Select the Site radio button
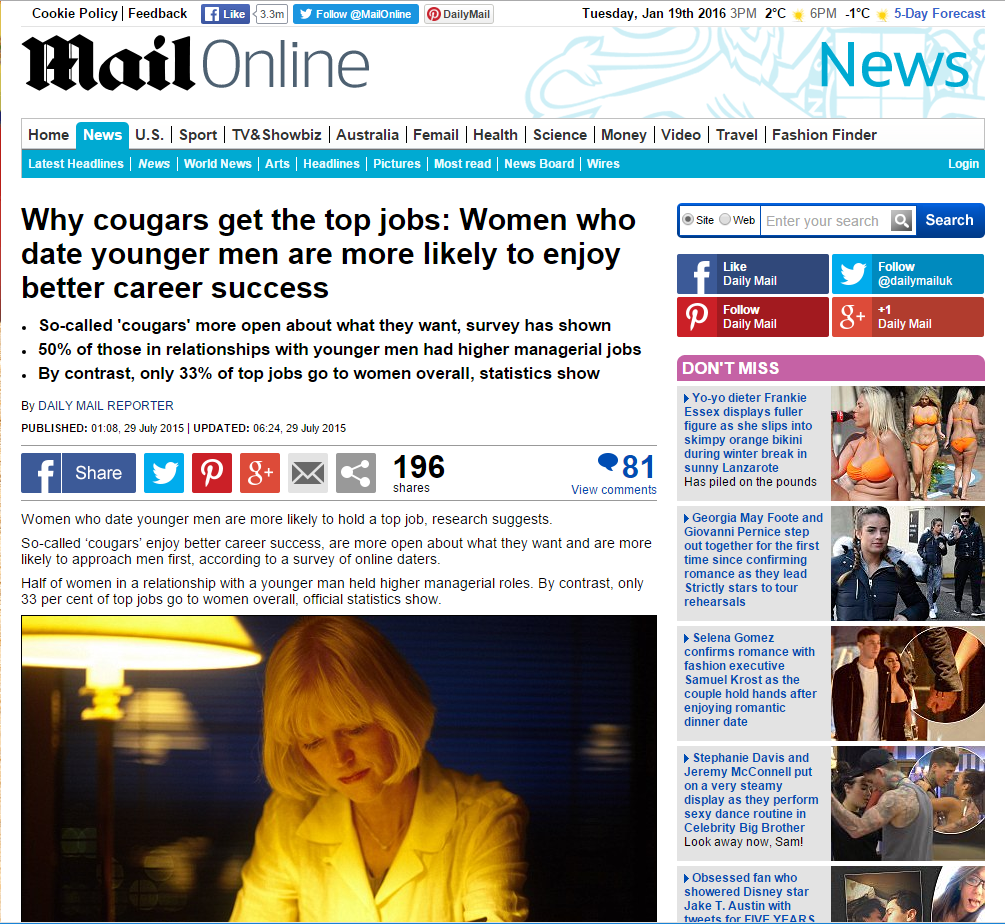Screen dimensions: 1005x924 (688, 220)
